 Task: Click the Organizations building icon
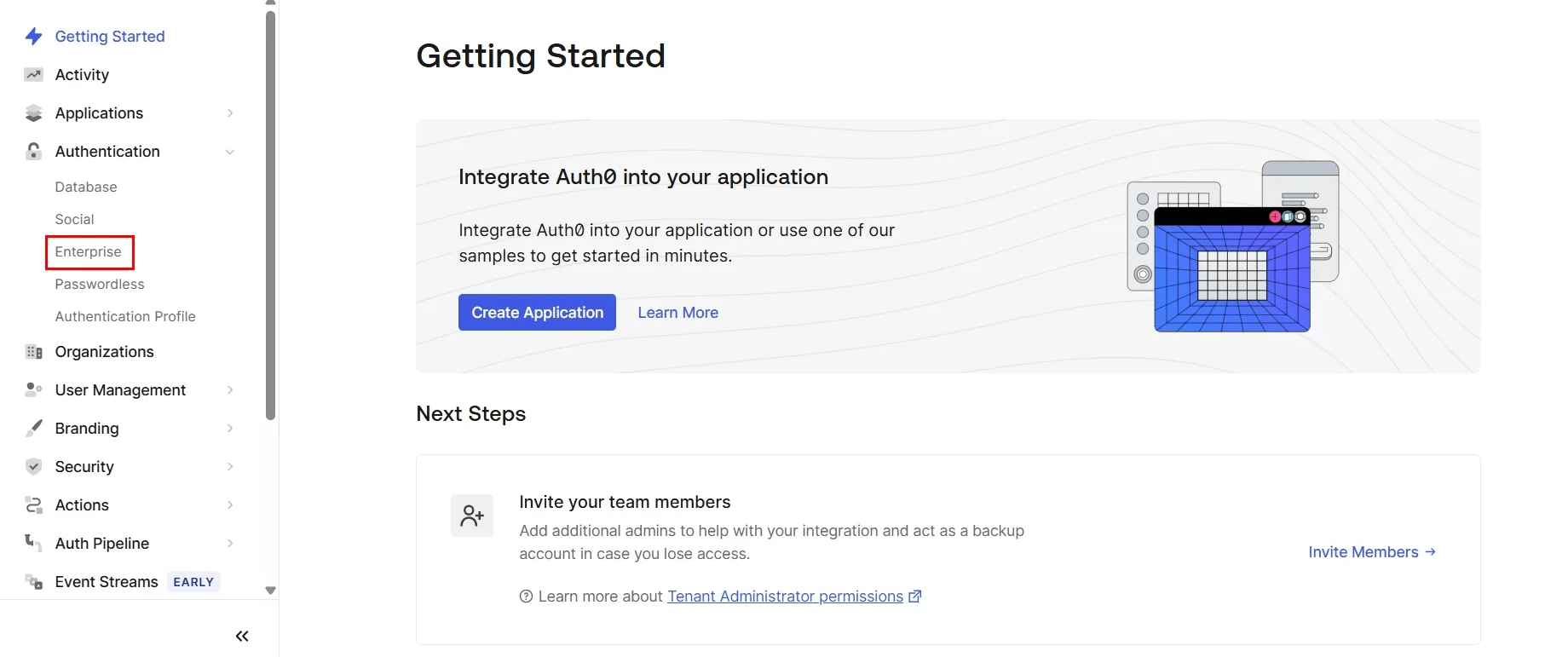click(x=33, y=352)
